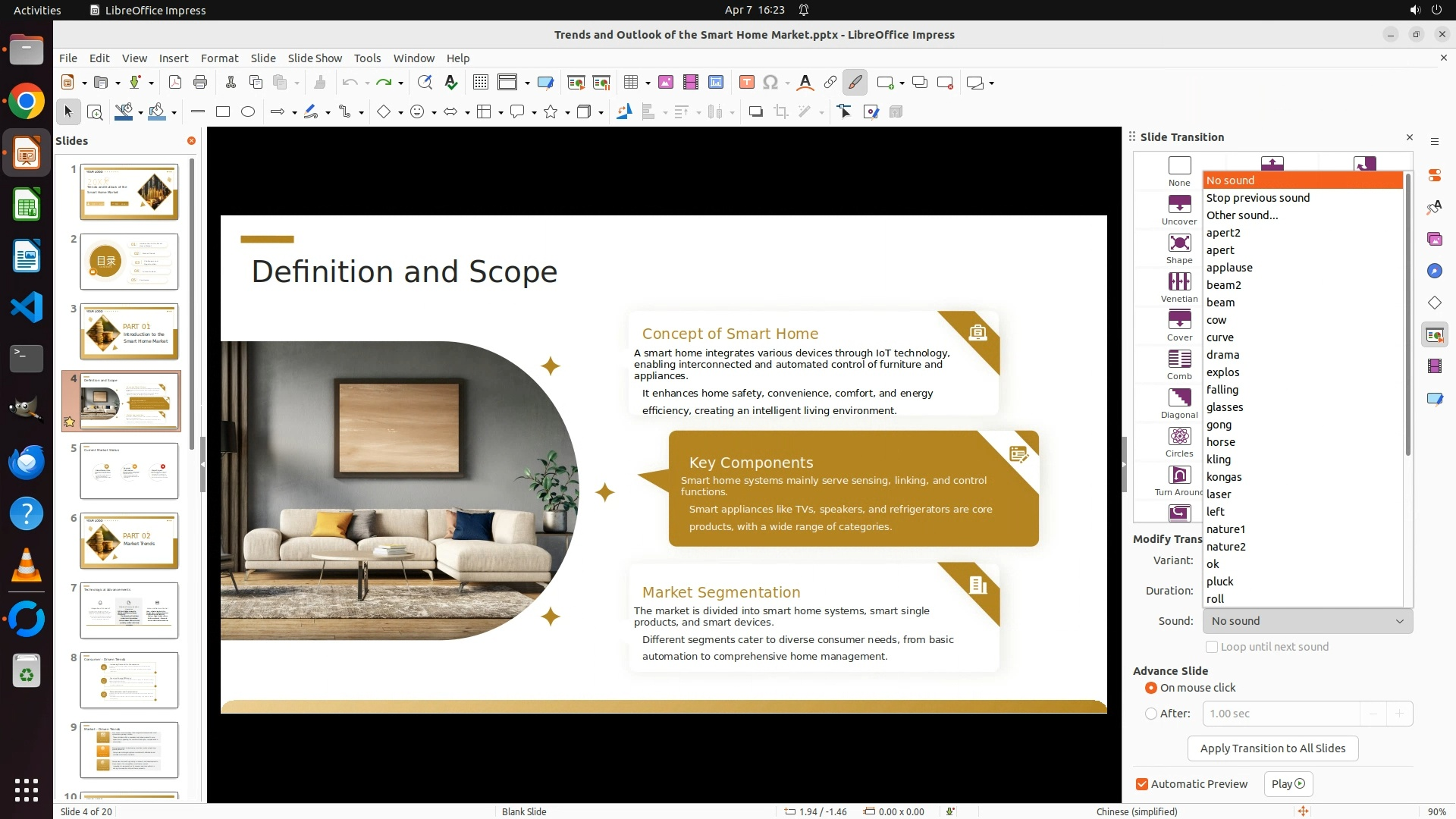Select the After radio button

pos(1151,714)
